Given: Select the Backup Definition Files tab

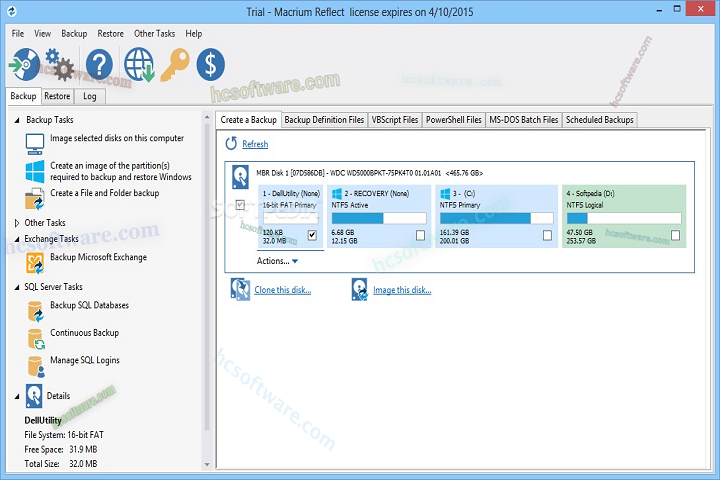Looking at the screenshot, I should pyautogui.click(x=324, y=120).
